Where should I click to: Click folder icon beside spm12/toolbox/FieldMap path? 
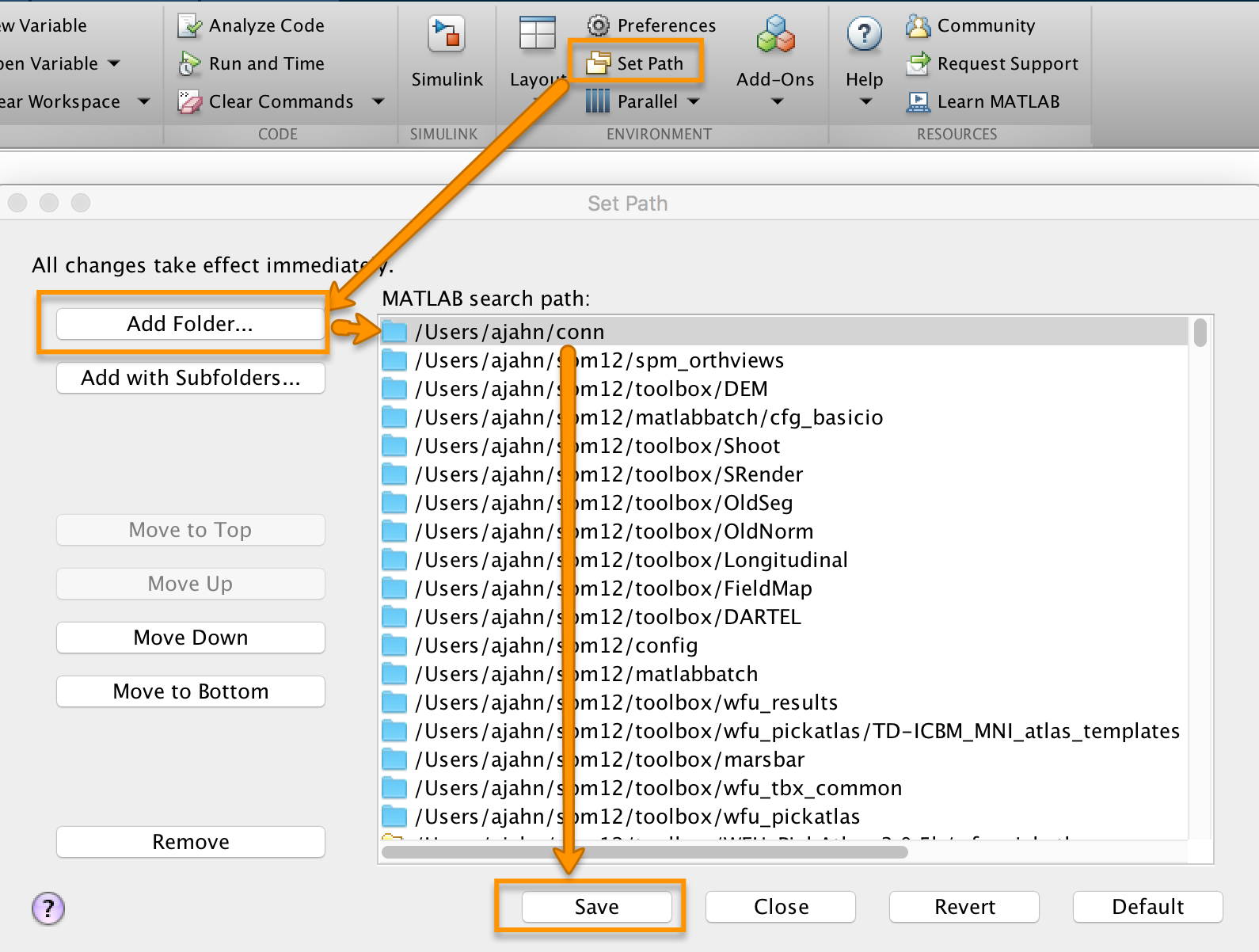point(394,588)
